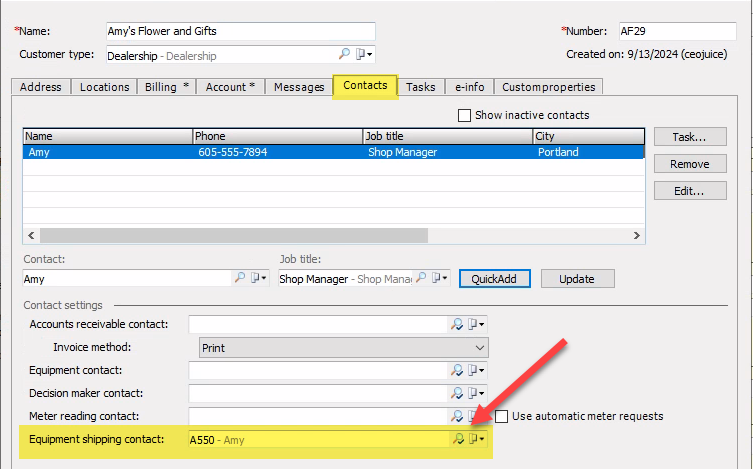
Task: Expand Equipment contact record dropdown
Action: pyautogui.click(x=476, y=370)
